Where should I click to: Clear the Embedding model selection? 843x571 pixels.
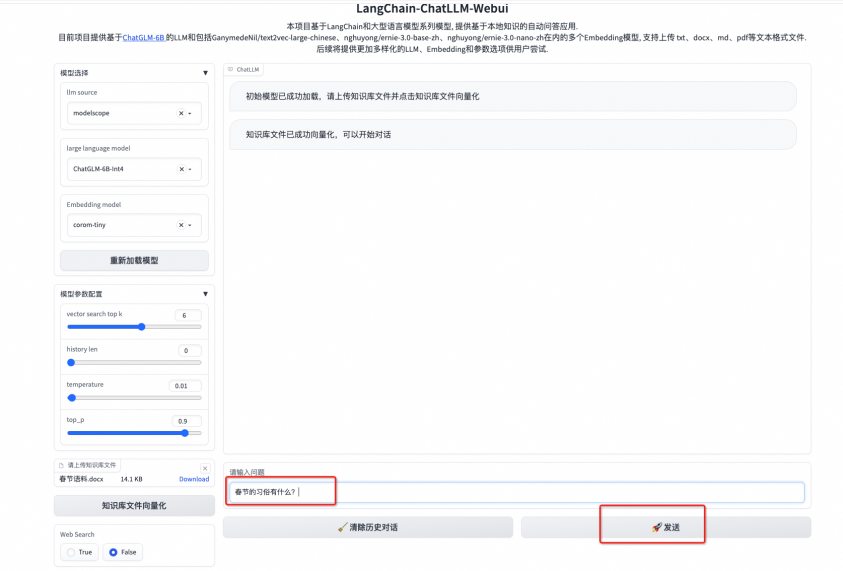[x=181, y=225]
